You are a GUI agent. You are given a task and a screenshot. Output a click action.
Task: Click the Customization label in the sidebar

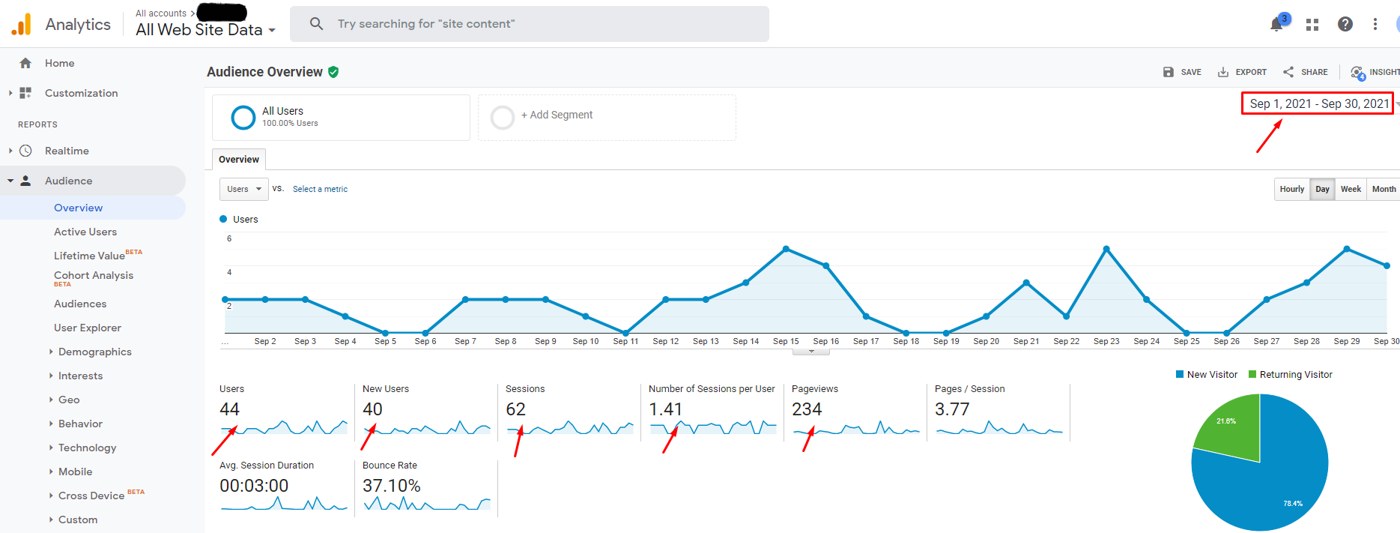coord(81,93)
